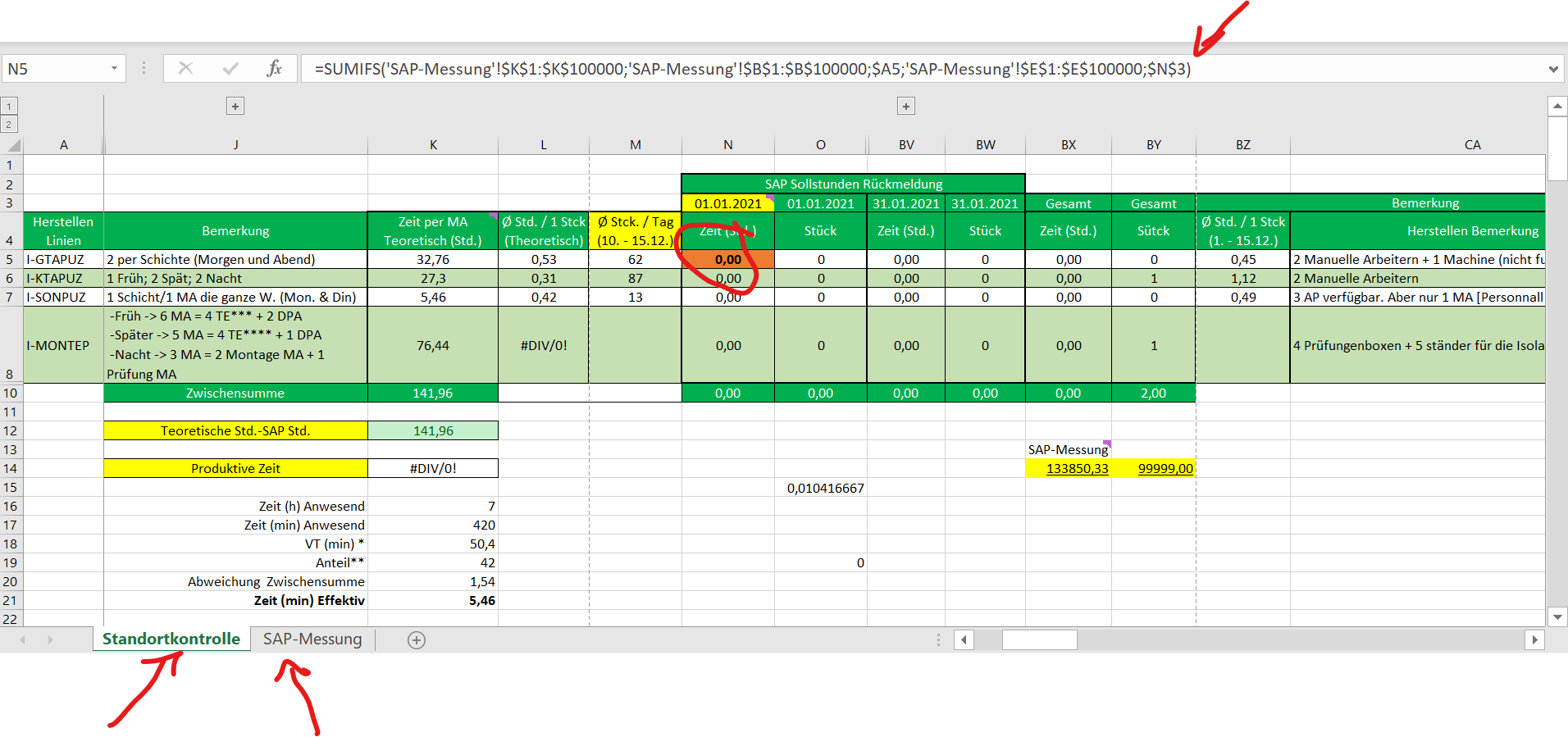The width and height of the screenshot is (1568, 737).
Task: Show outline level 1 columns
Action: click(9, 106)
